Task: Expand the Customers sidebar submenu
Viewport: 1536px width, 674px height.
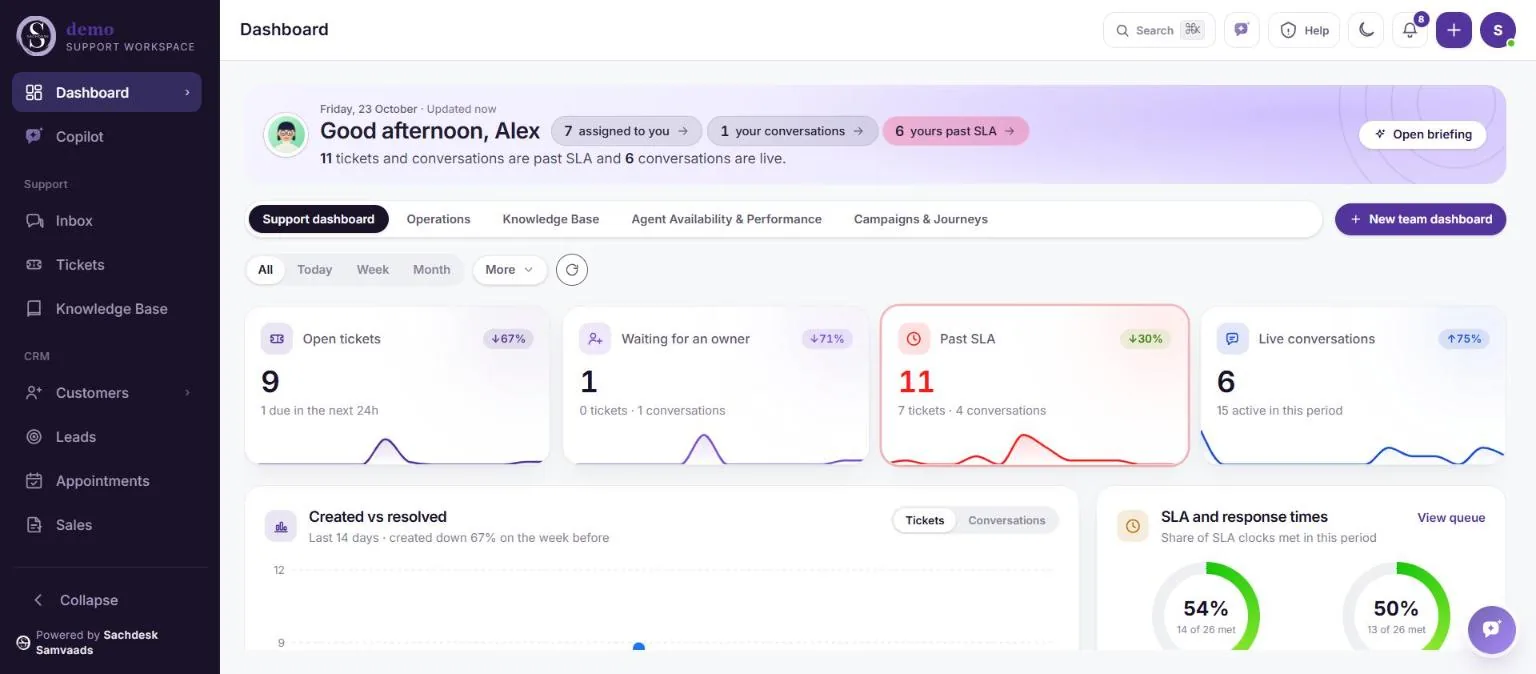Action: tap(187, 393)
